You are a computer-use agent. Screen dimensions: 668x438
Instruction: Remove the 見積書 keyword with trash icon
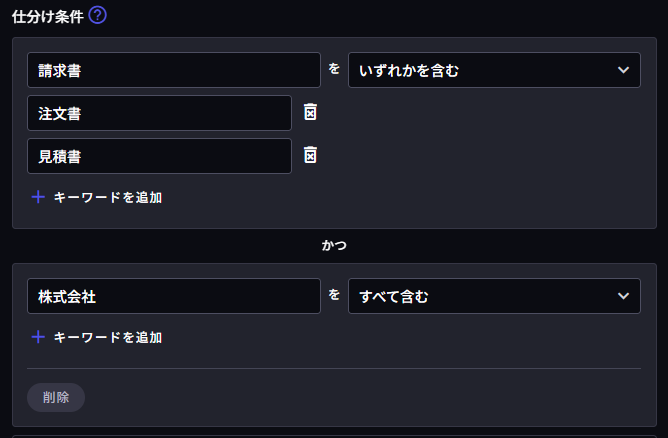tap(311, 155)
